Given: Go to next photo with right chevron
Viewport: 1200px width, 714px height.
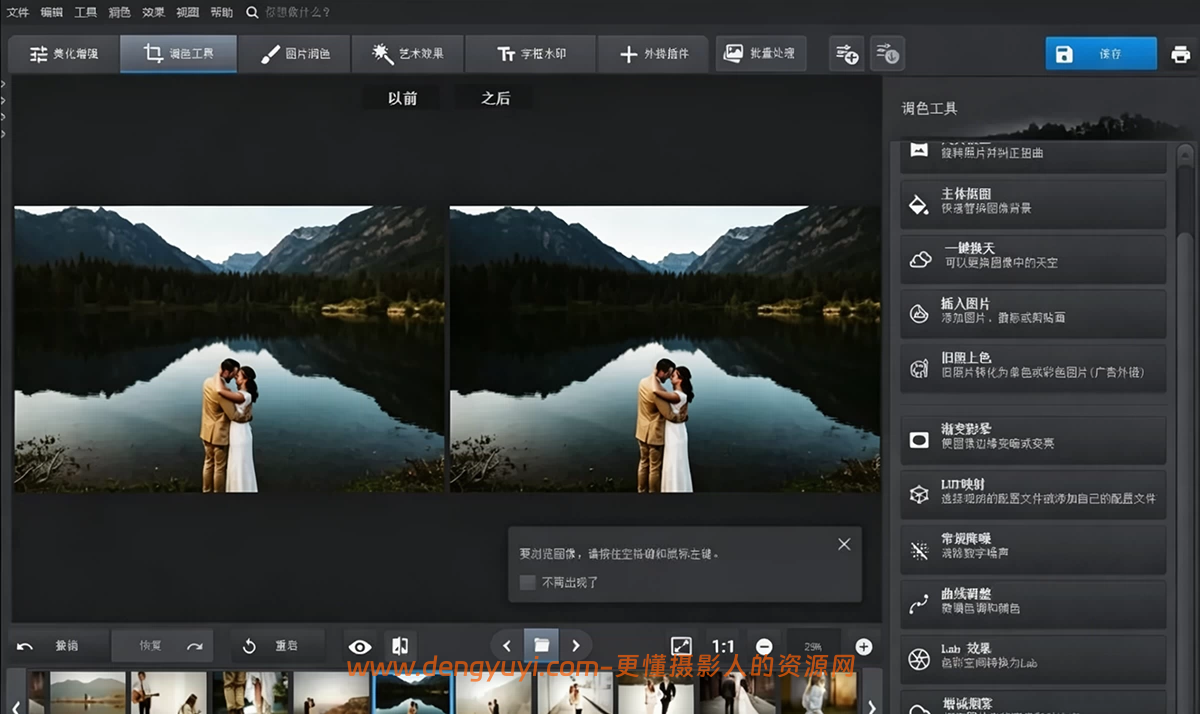Looking at the screenshot, I should coord(576,646).
